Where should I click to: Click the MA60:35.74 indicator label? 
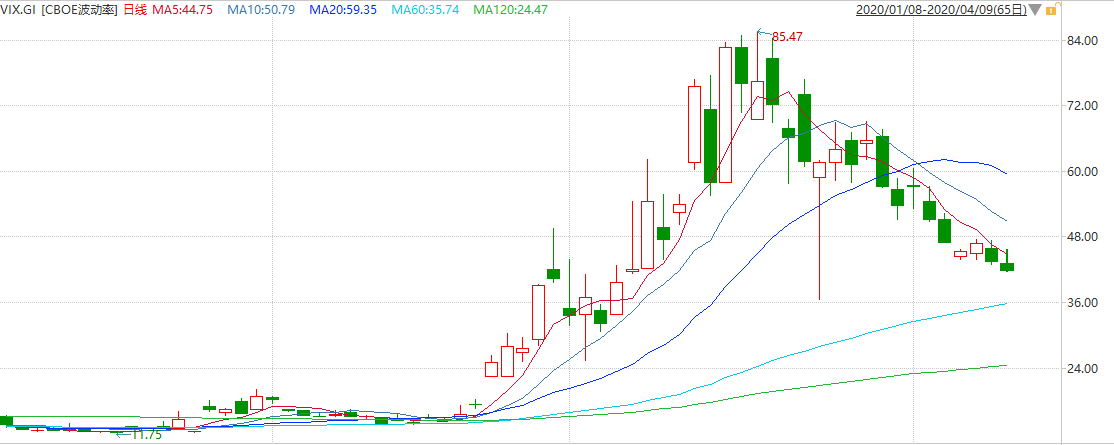click(x=426, y=10)
